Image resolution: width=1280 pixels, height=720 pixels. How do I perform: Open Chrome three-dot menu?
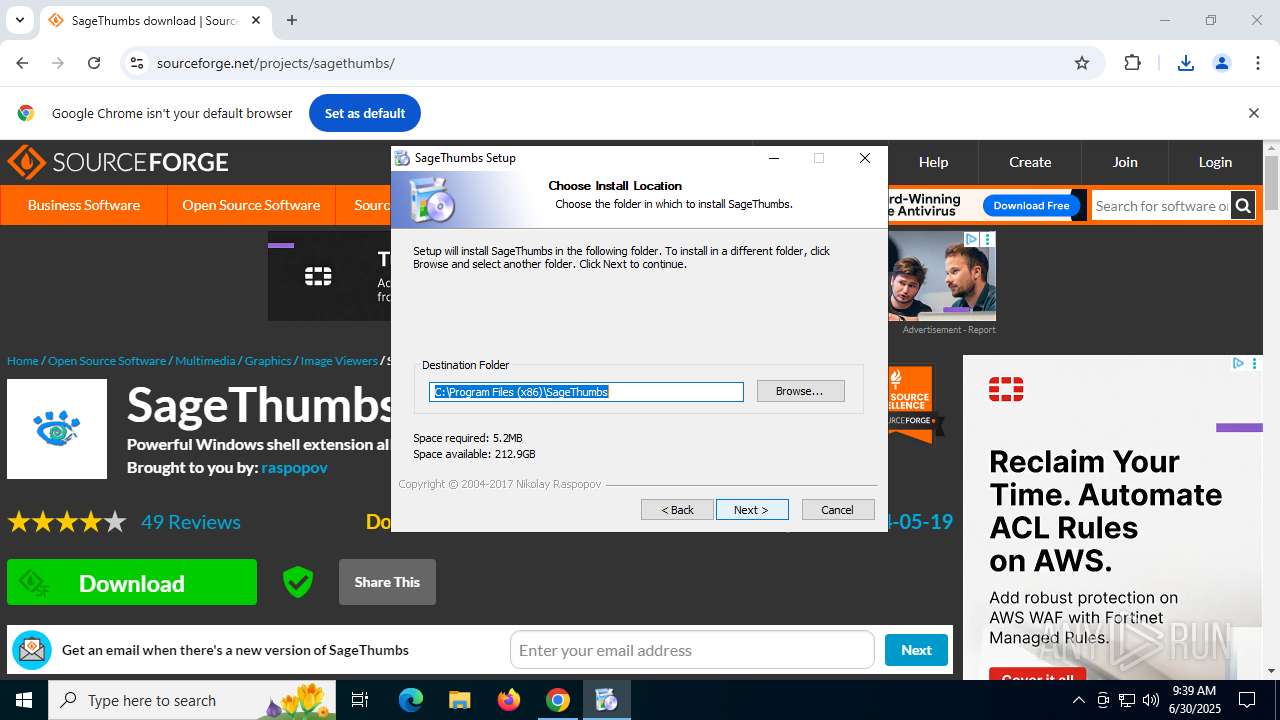tap(1258, 63)
